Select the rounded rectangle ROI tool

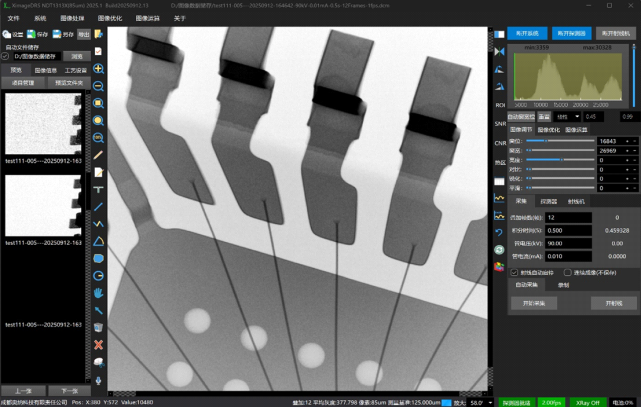[99, 258]
